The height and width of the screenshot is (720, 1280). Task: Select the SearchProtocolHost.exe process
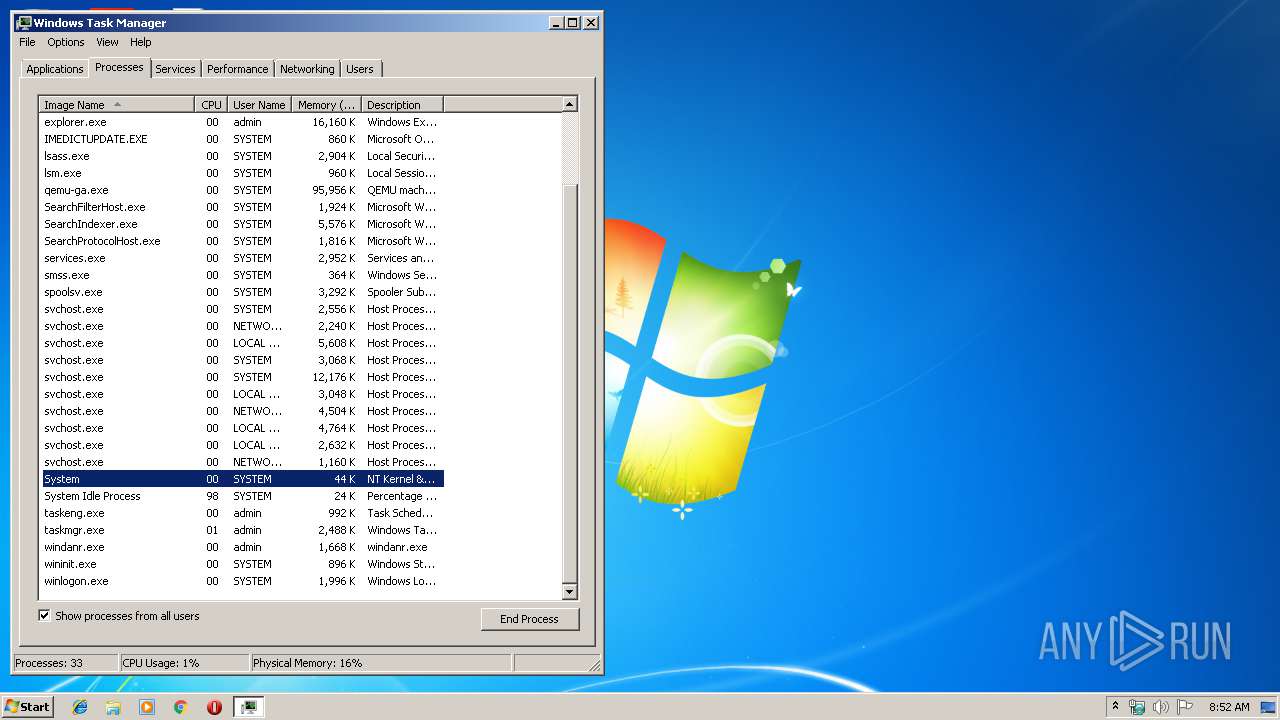[x=241, y=241]
